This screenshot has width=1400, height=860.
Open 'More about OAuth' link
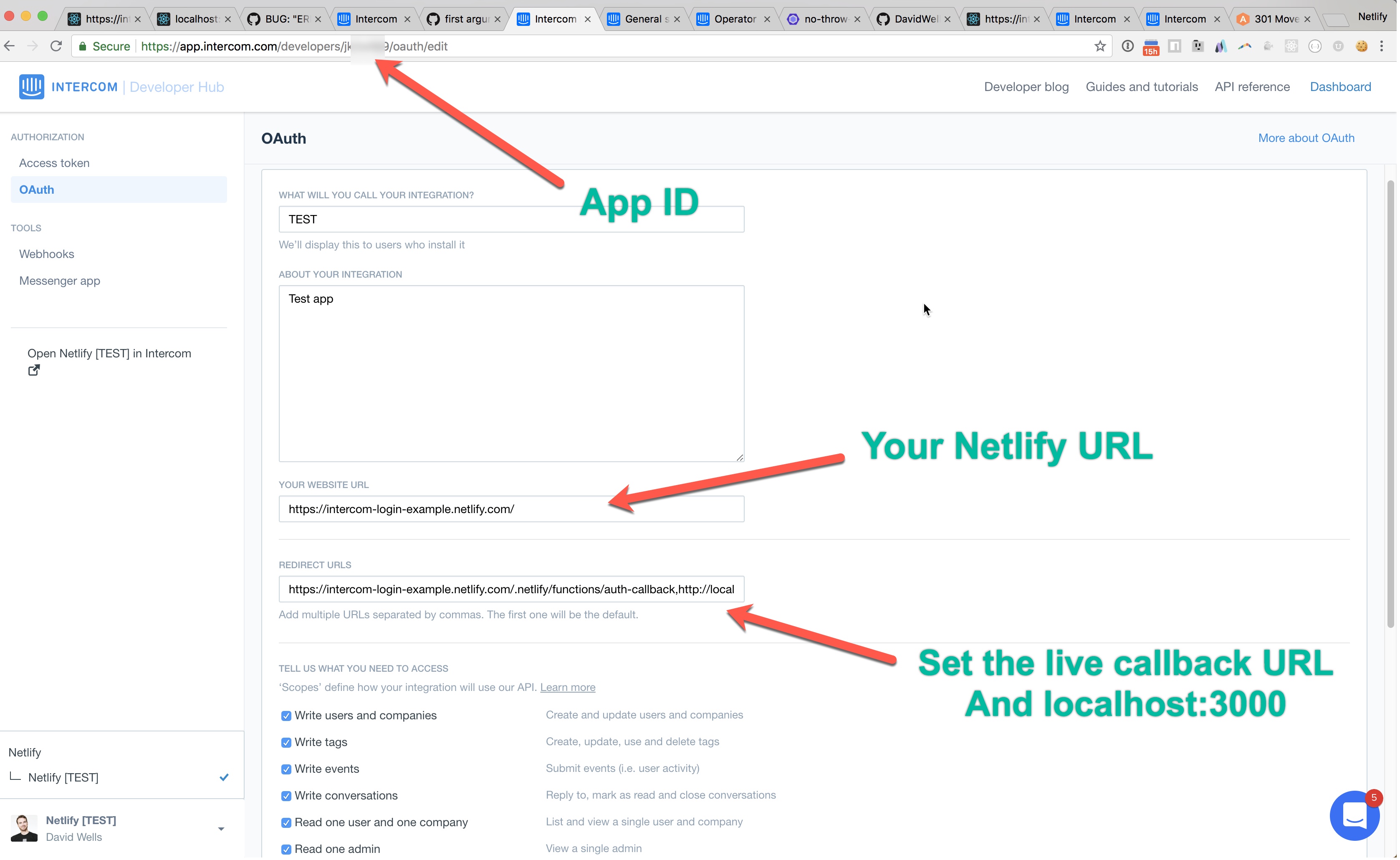pyautogui.click(x=1309, y=138)
